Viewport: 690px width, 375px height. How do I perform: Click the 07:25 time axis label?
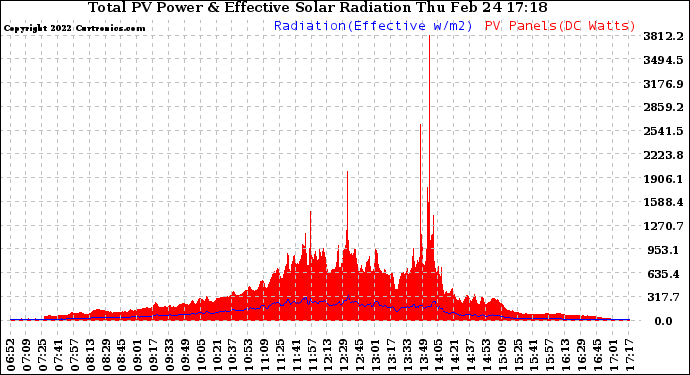click(43, 355)
